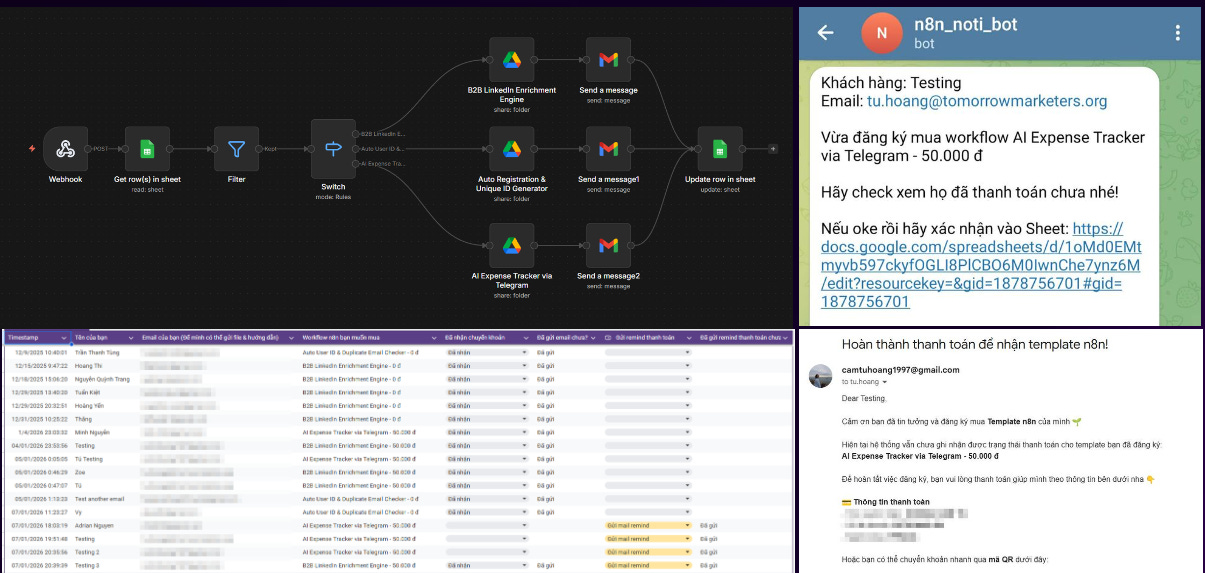Click the timestamp '12/9/2025 10:40:01' cell
Screen dimensions: 1205x573
tap(40, 352)
